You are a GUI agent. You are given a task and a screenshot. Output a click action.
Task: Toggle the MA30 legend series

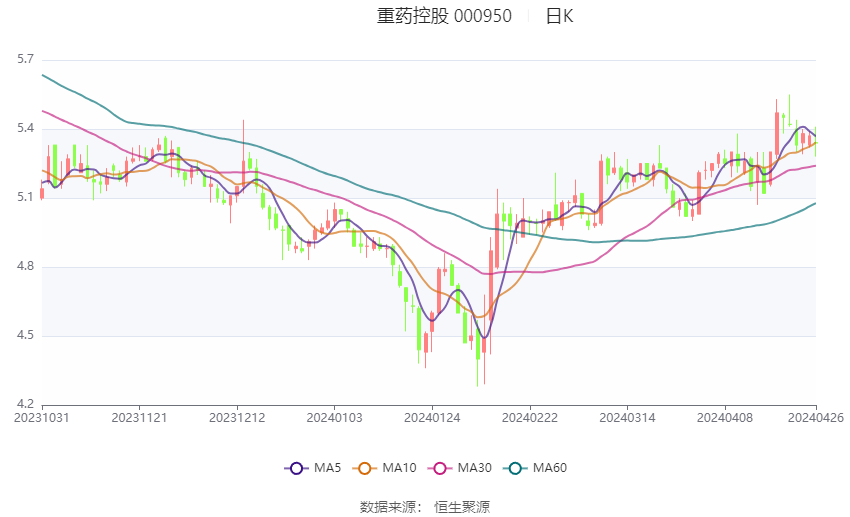(460, 468)
